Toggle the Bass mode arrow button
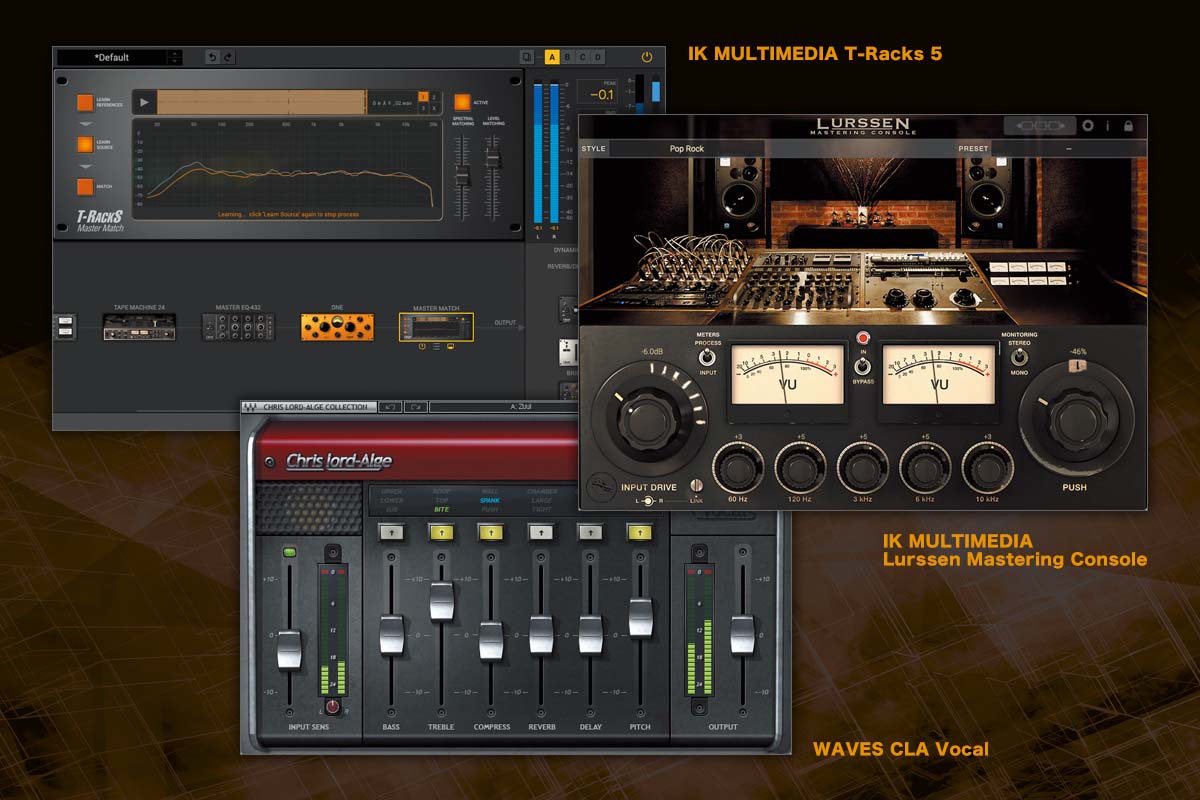The height and width of the screenshot is (800, 1200). [391, 533]
